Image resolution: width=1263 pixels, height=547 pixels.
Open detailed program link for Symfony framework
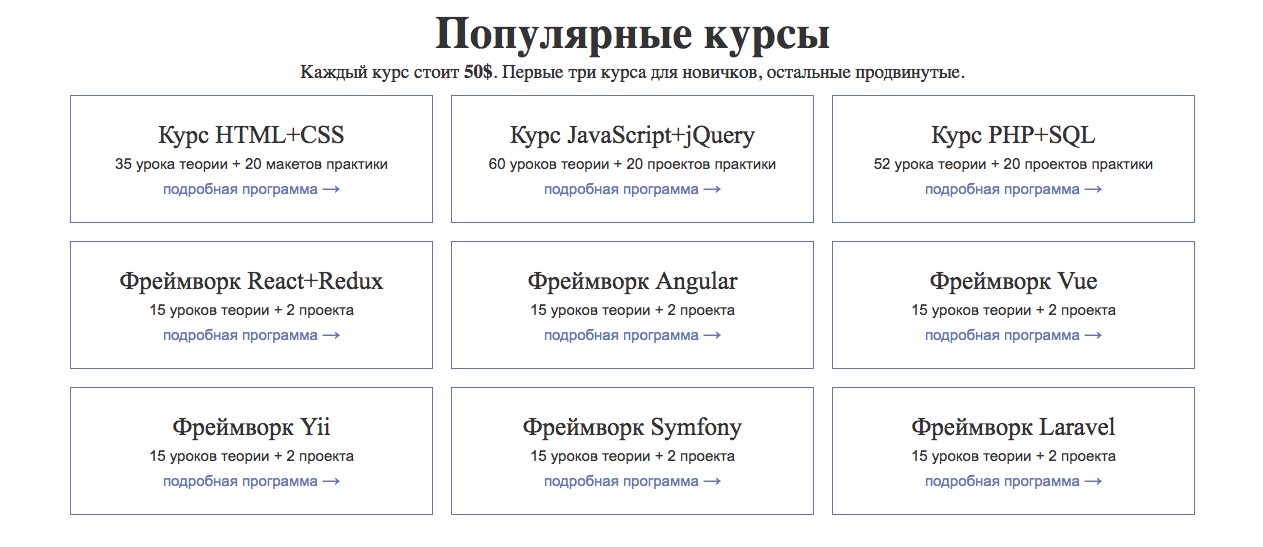(x=632, y=481)
